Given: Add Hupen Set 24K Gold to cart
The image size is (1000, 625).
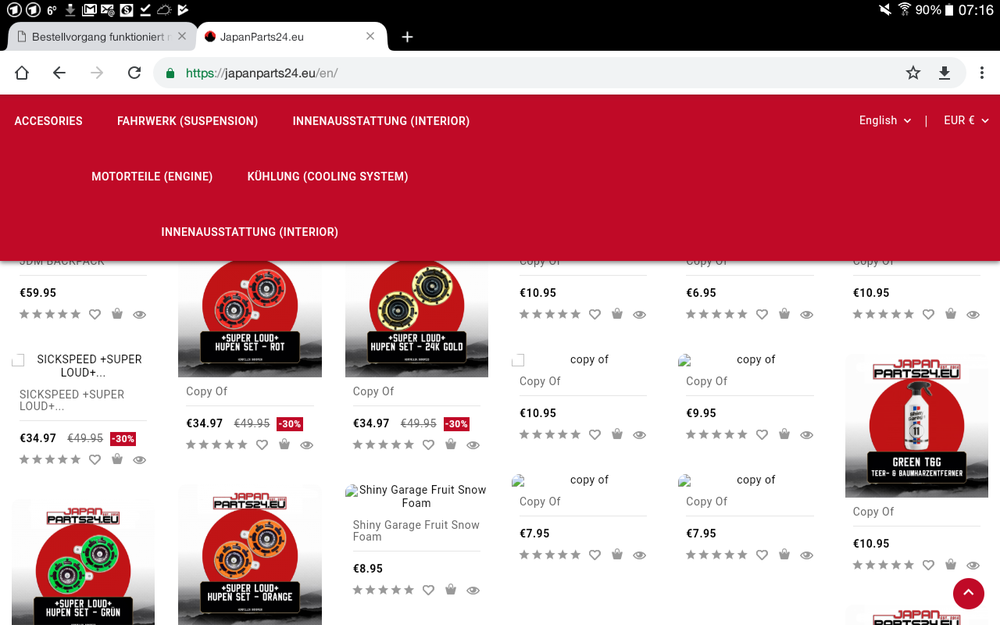Looking at the screenshot, I should 451,445.
